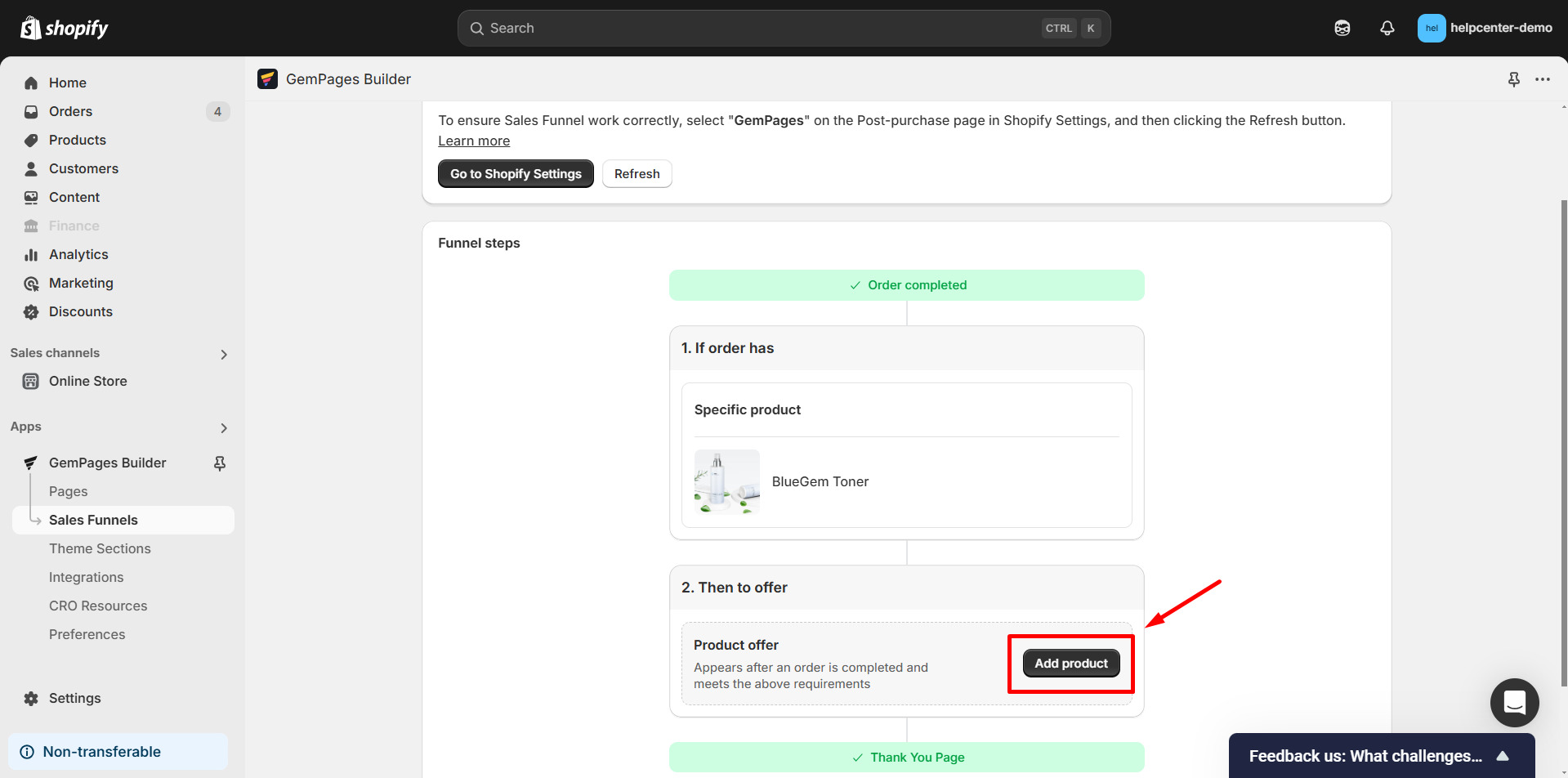Focus the Search input field

760,29
